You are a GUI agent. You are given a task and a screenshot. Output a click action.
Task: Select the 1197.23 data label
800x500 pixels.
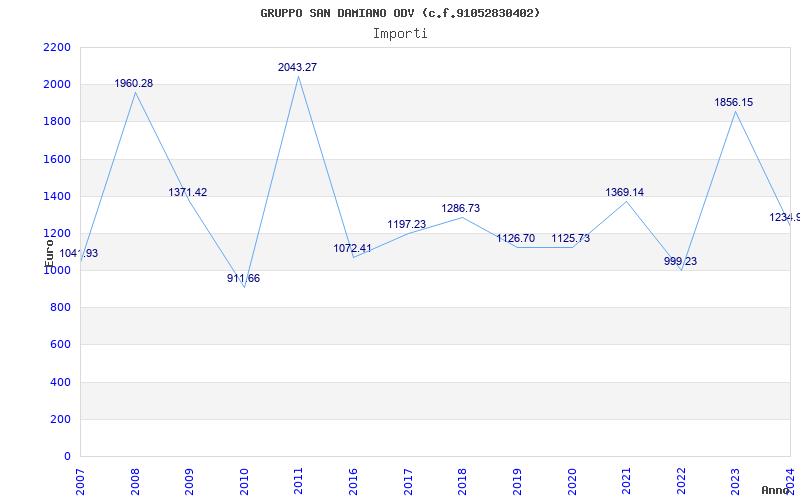[407, 224]
